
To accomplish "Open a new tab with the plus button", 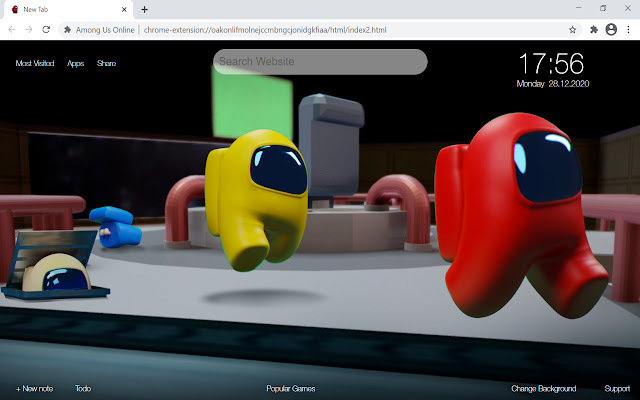I will pyautogui.click(x=144, y=9).
